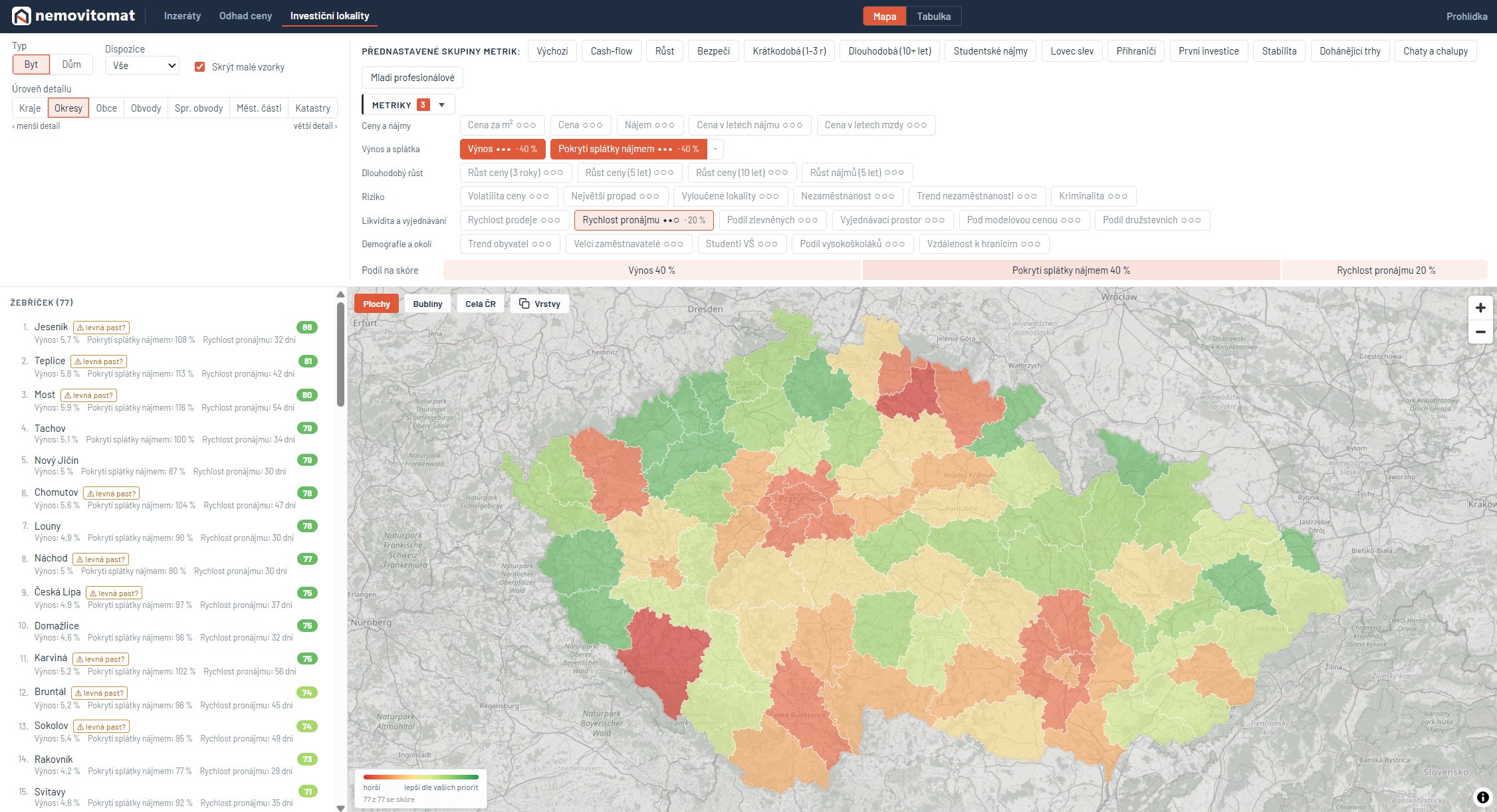Open map attribution info icon
This screenshot has width=1497, height=812.
coord(1483,797)
